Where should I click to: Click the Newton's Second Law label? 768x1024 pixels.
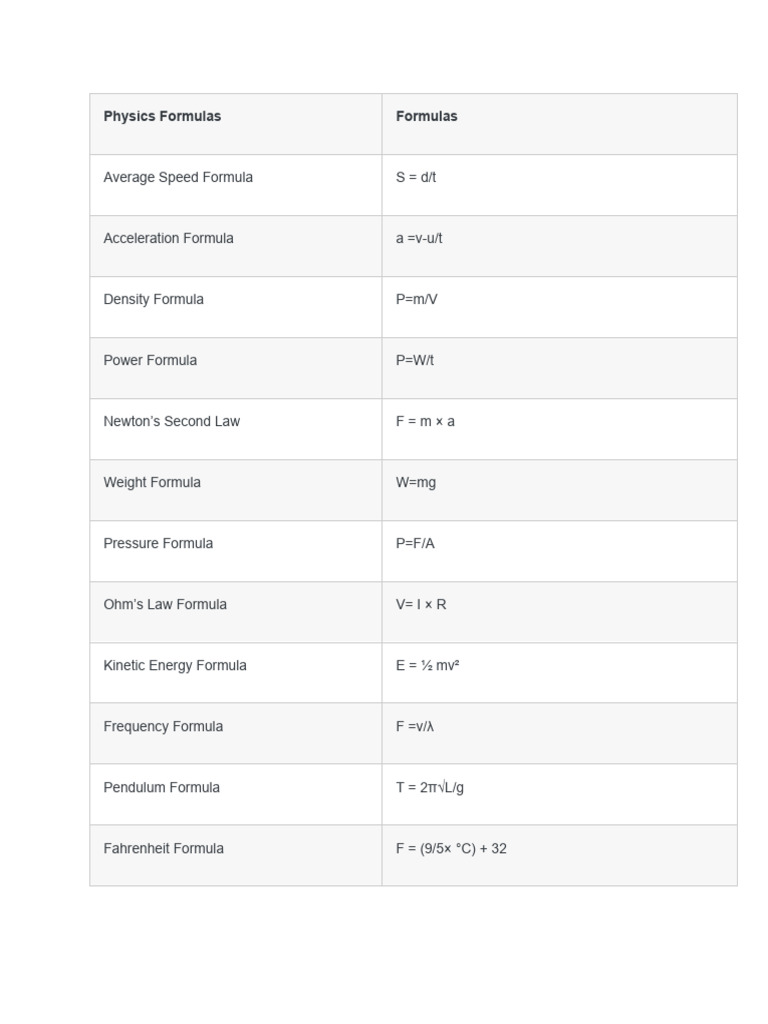coord(171,421)
